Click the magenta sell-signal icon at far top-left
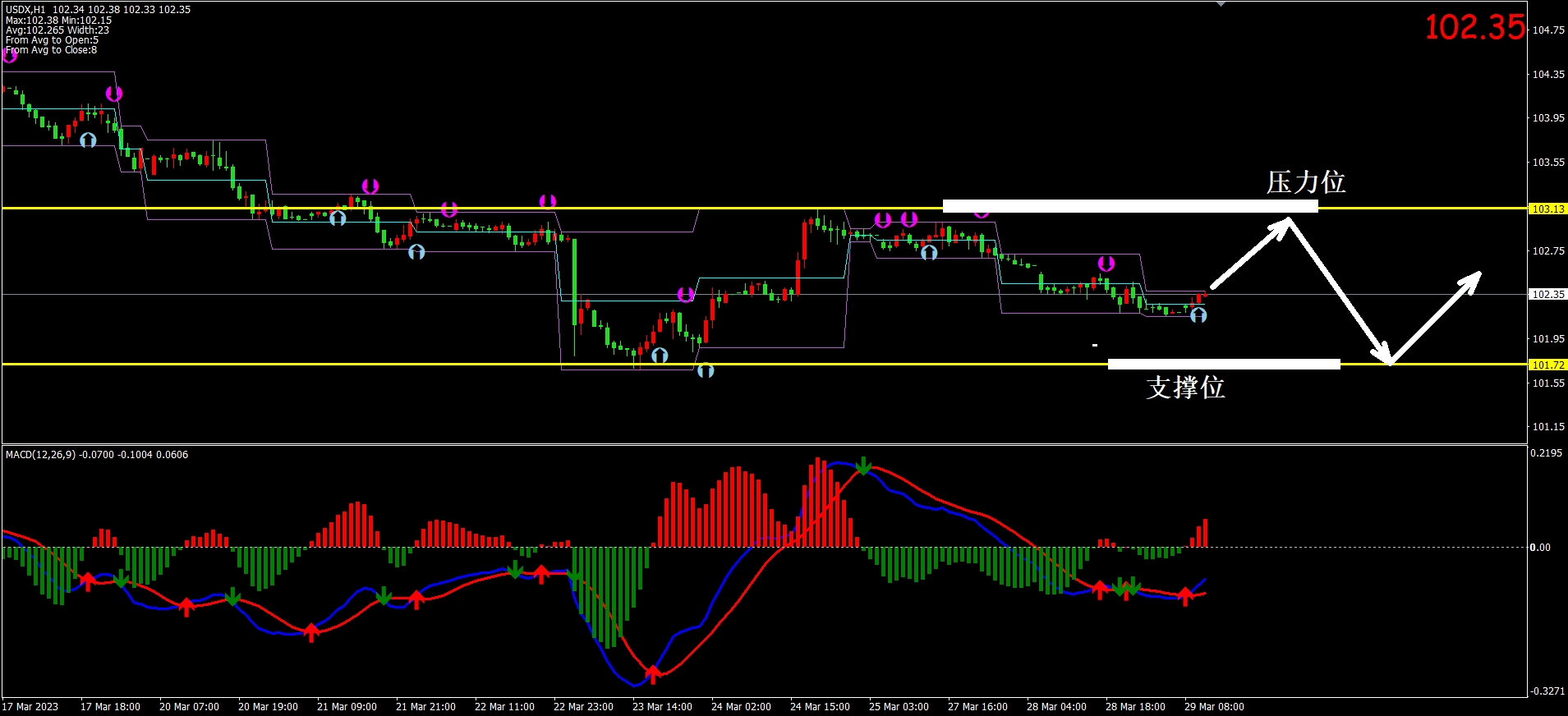 tap(10, 55)
